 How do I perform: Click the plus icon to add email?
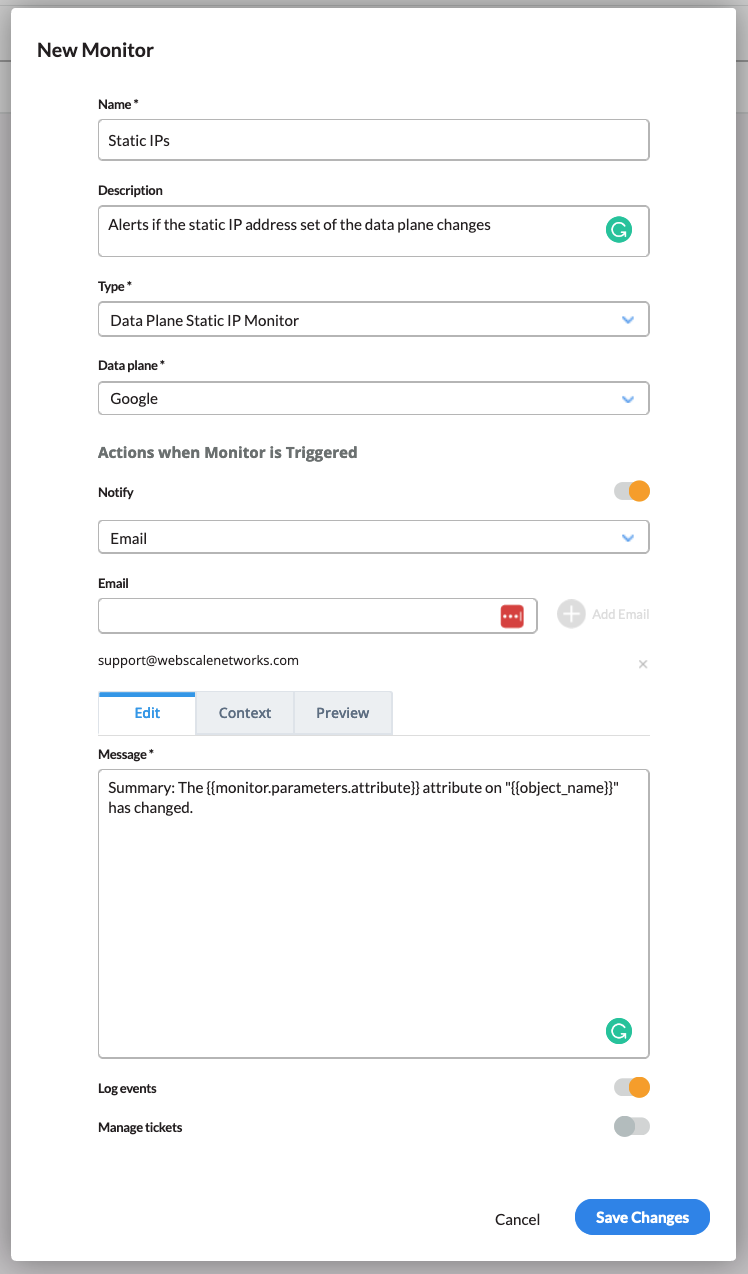571,614
